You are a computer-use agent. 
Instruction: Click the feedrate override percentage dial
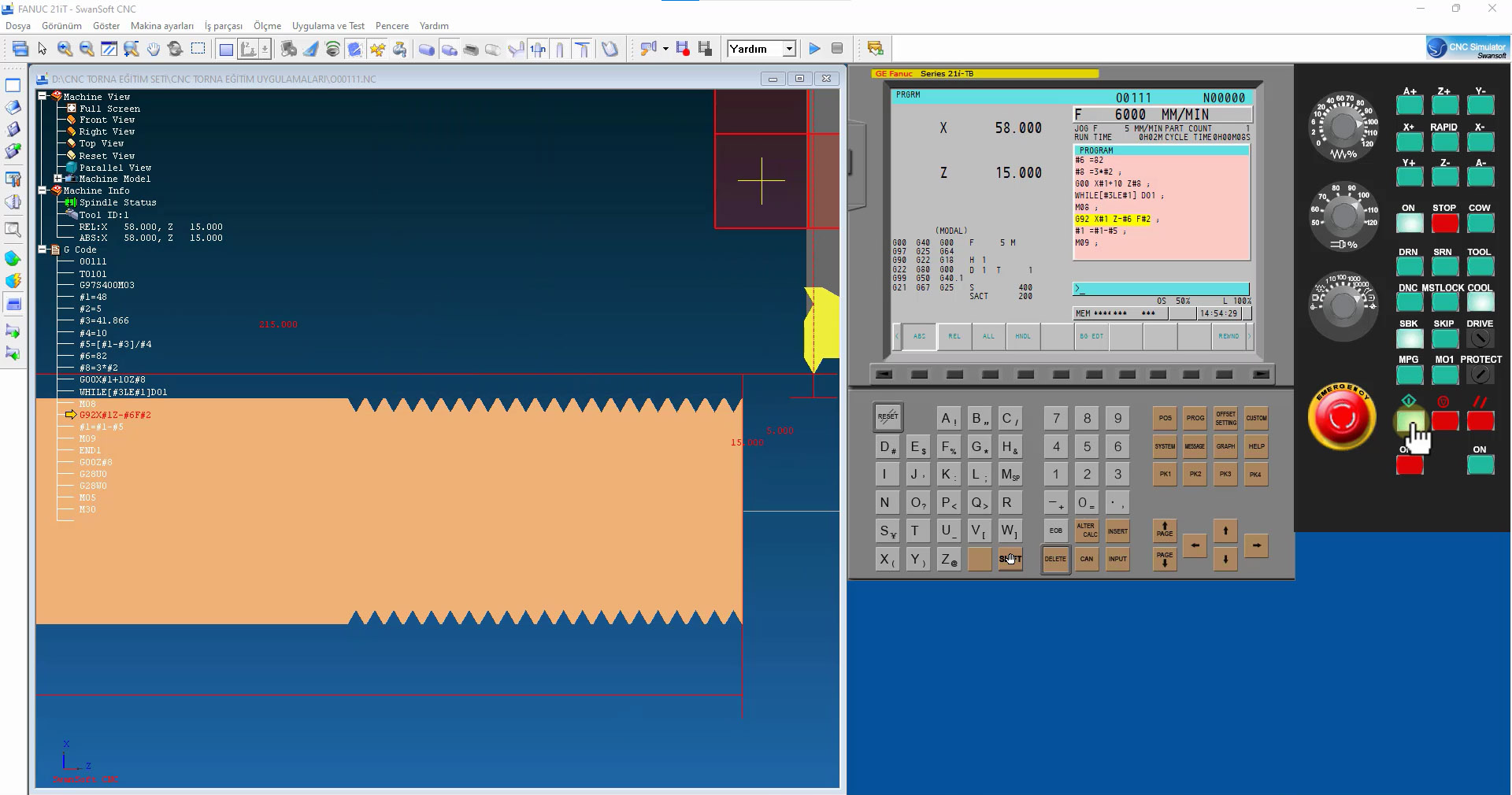click(1343, 126)
